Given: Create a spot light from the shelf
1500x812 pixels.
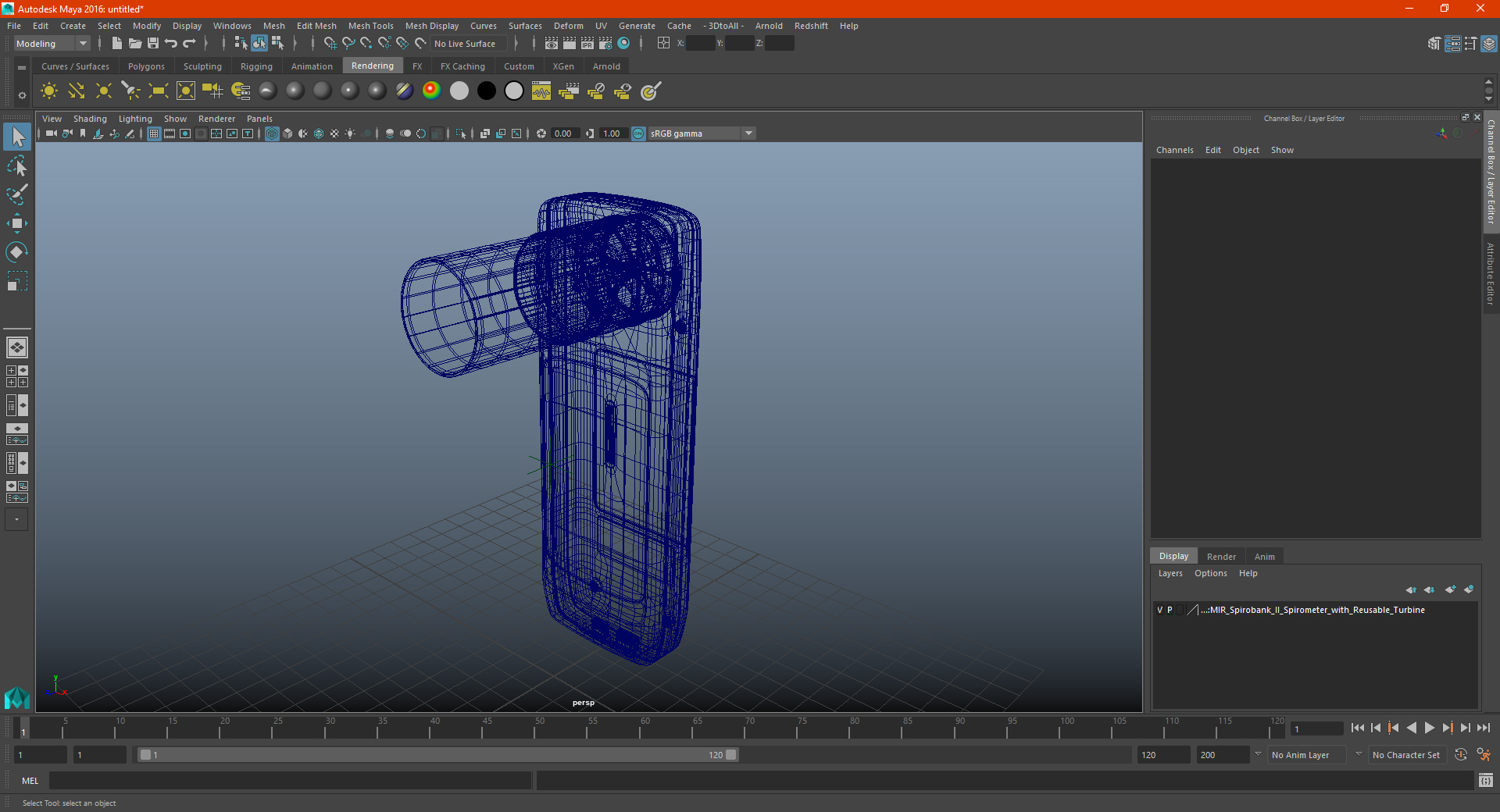Looking at the screenshot, I should coord(131,91).
